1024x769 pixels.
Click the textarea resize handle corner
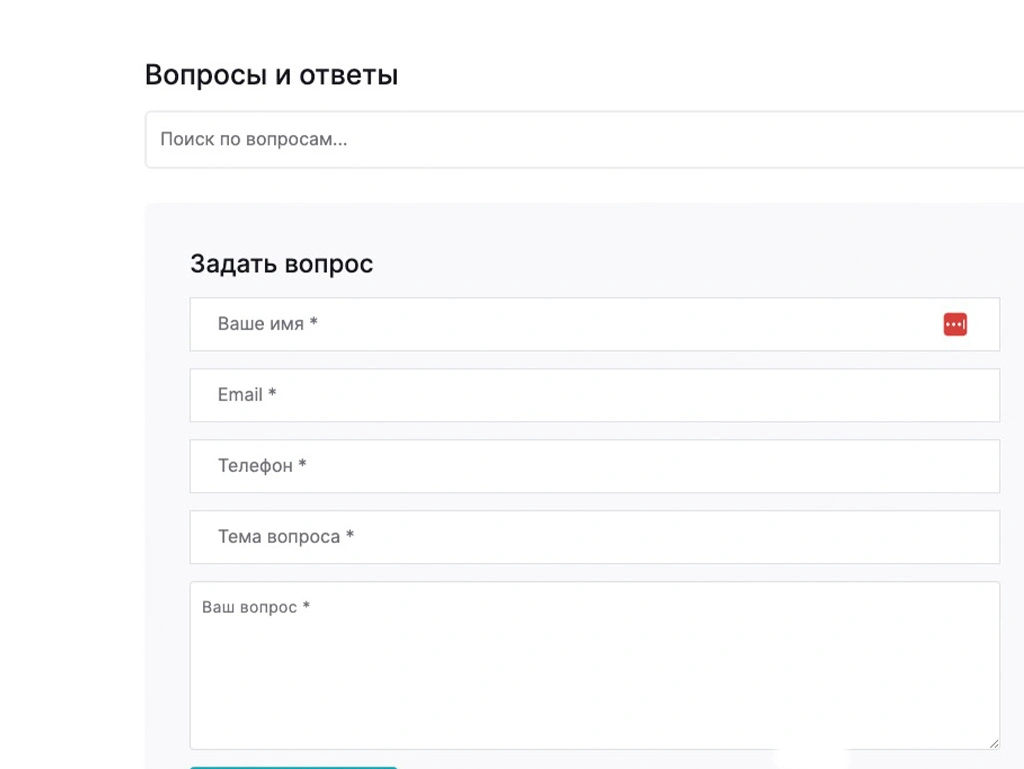tap(994, 744)
